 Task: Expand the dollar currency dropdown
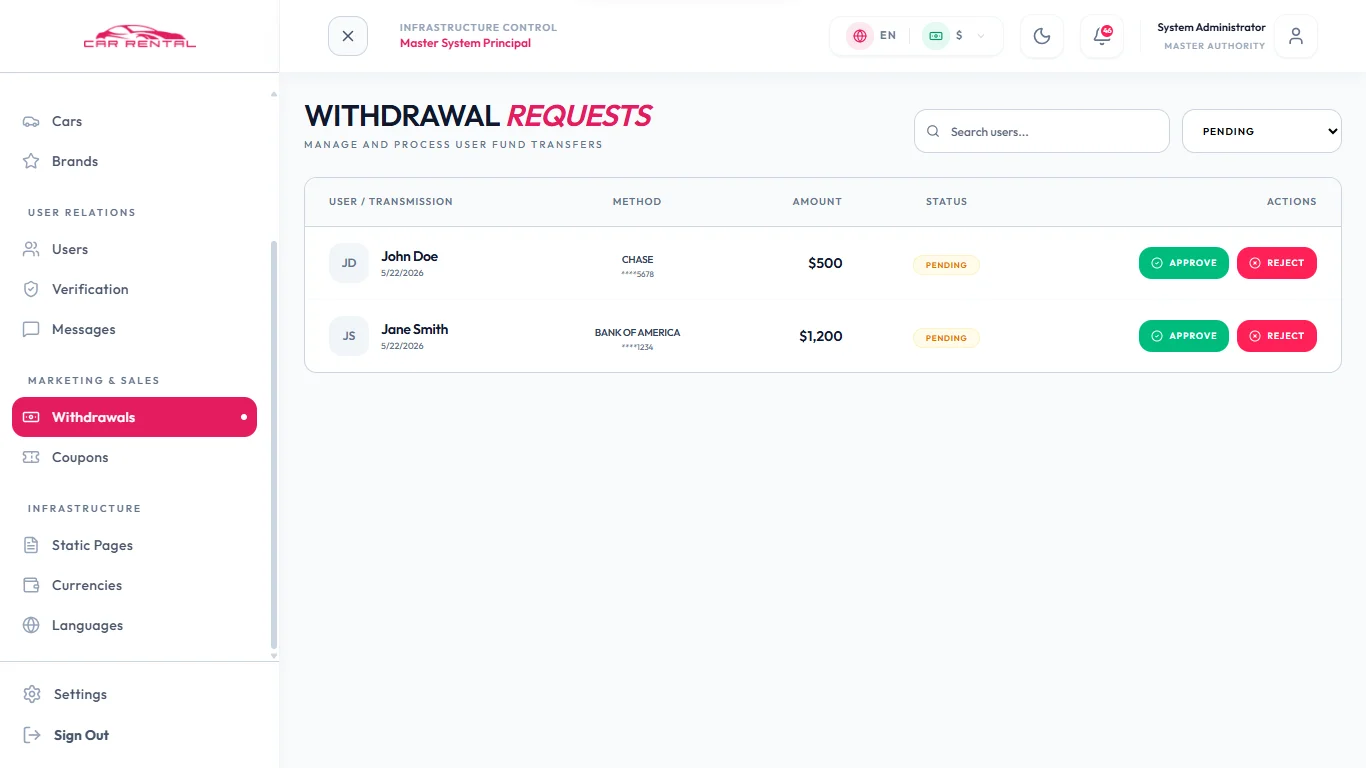click(x=954, y=35)
